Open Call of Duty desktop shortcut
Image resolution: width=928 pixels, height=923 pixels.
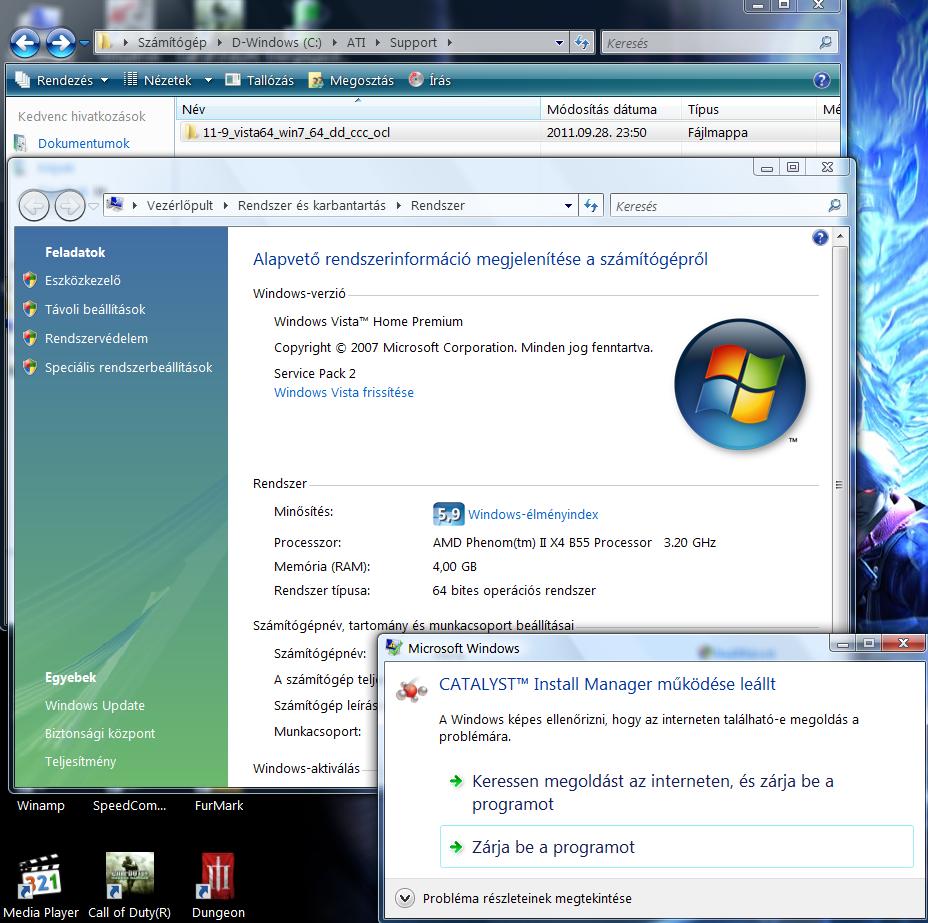[130, 886]
